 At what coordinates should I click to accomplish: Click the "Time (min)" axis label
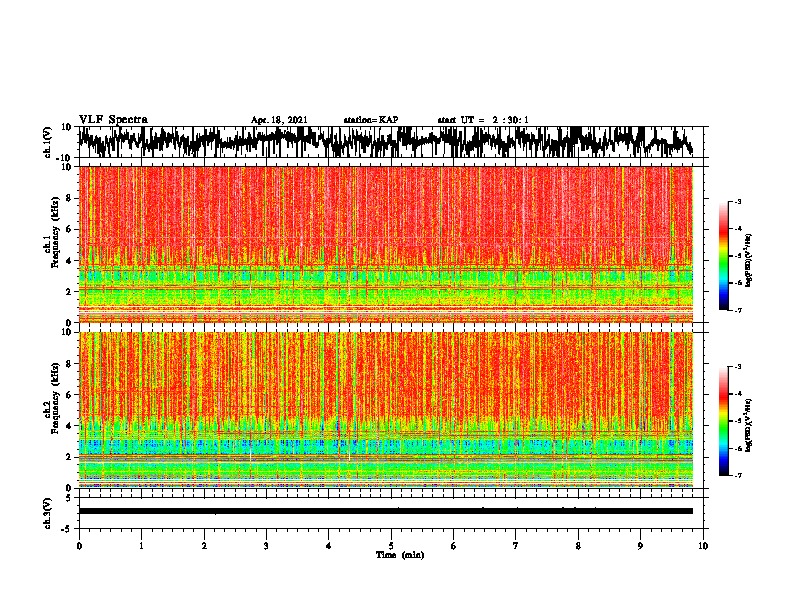(400, 555)
